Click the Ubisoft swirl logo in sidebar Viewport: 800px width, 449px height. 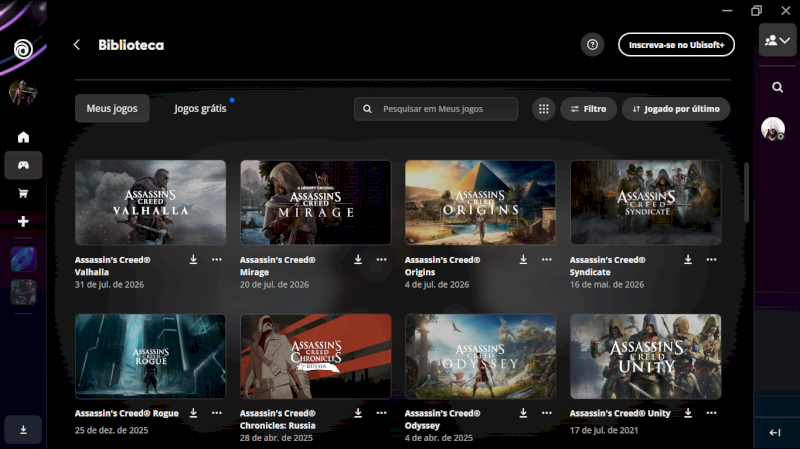tap(23, 49)
